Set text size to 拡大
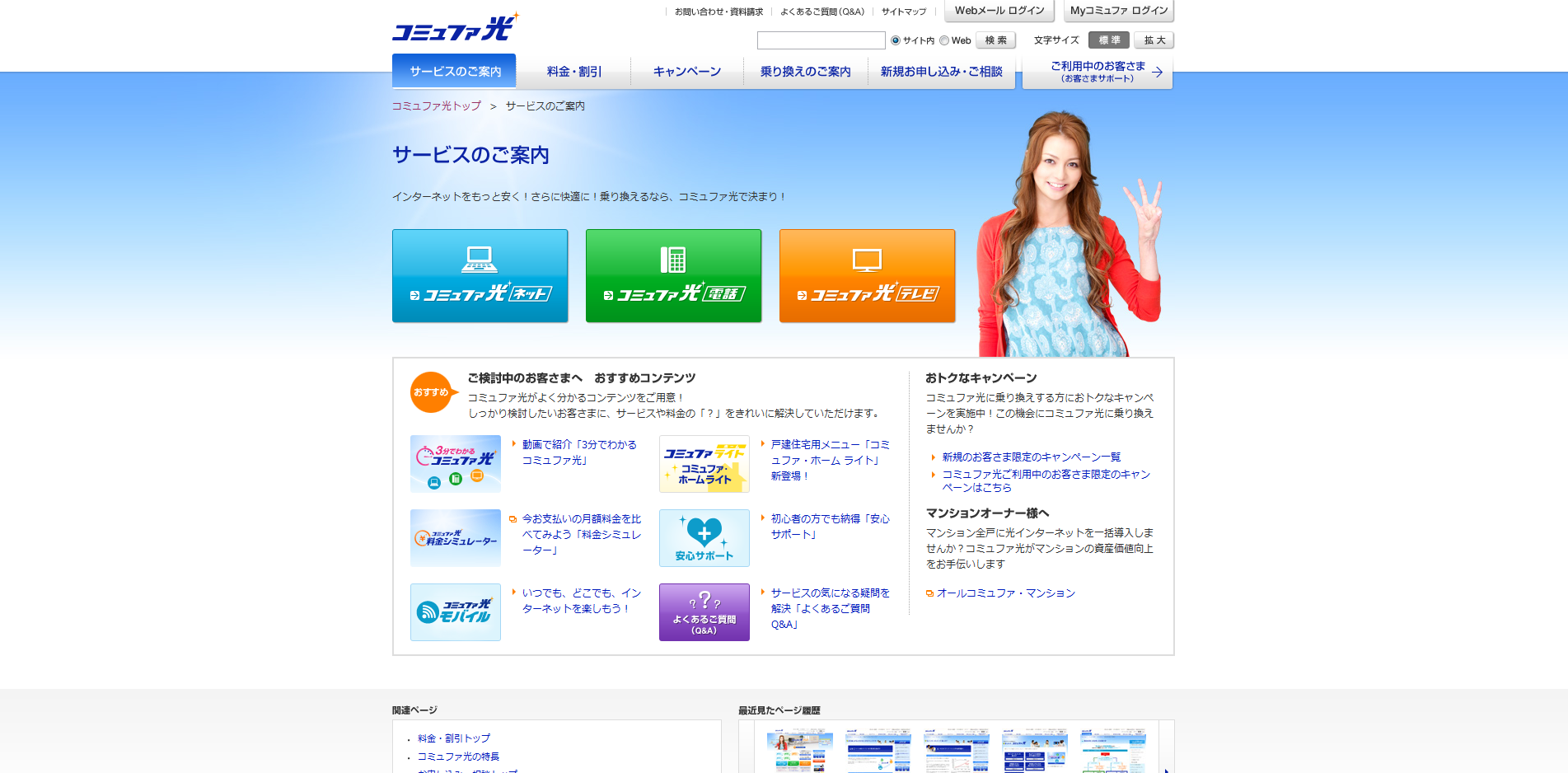 point(1154,40)
